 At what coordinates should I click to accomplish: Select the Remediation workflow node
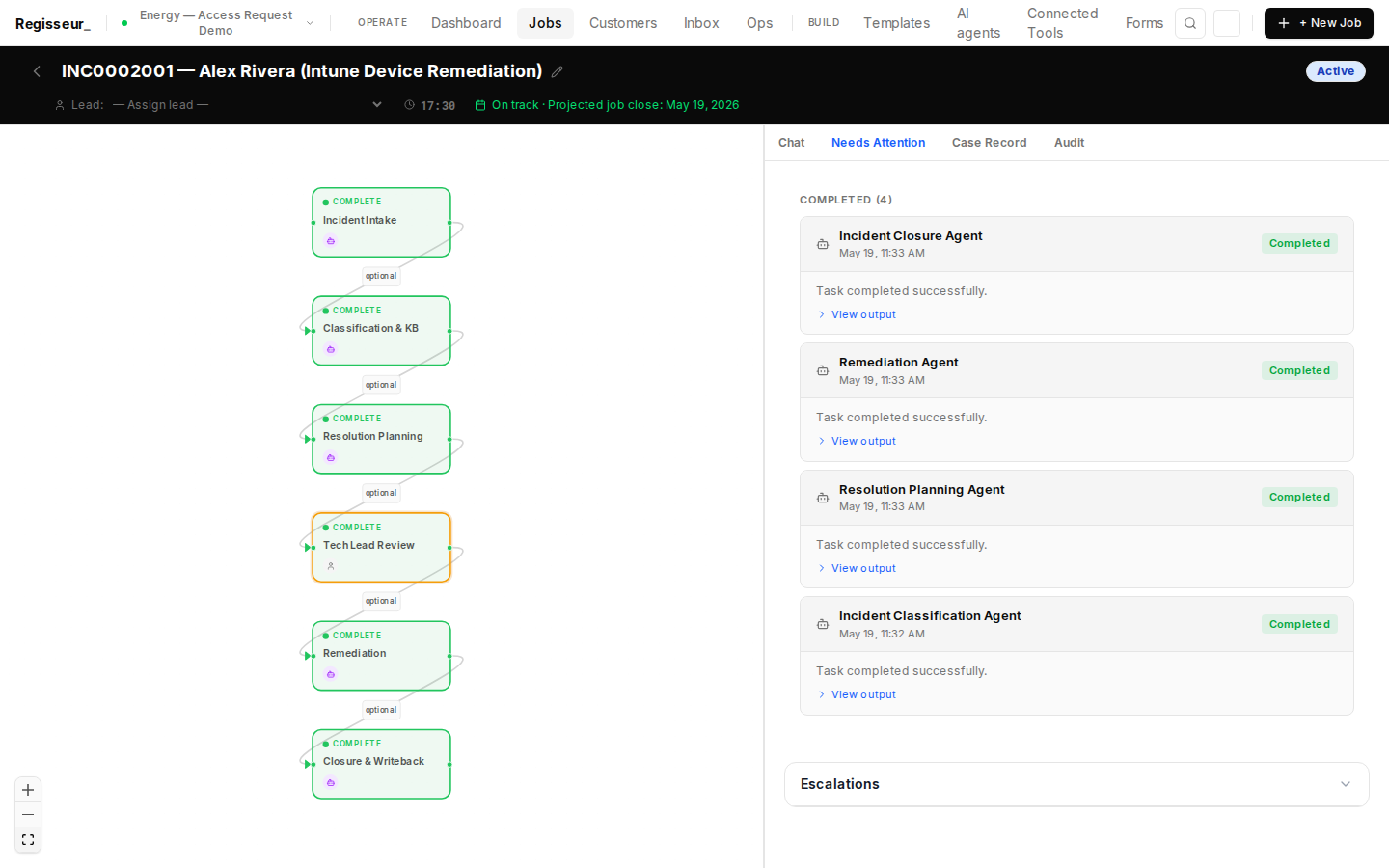pyautogui.click(x=381, y=656)
